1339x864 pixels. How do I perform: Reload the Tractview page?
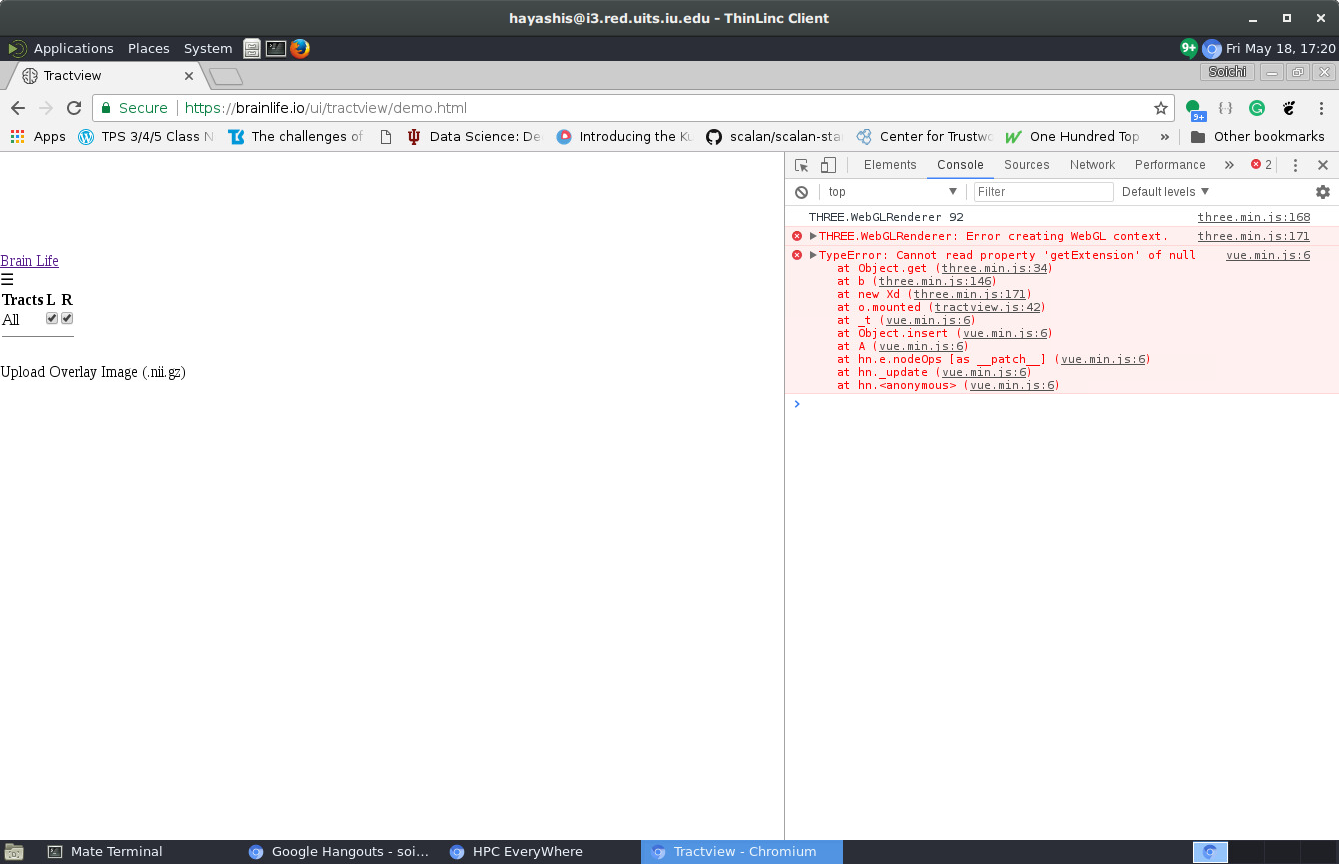pyautogui.click(x=74, y=108)
